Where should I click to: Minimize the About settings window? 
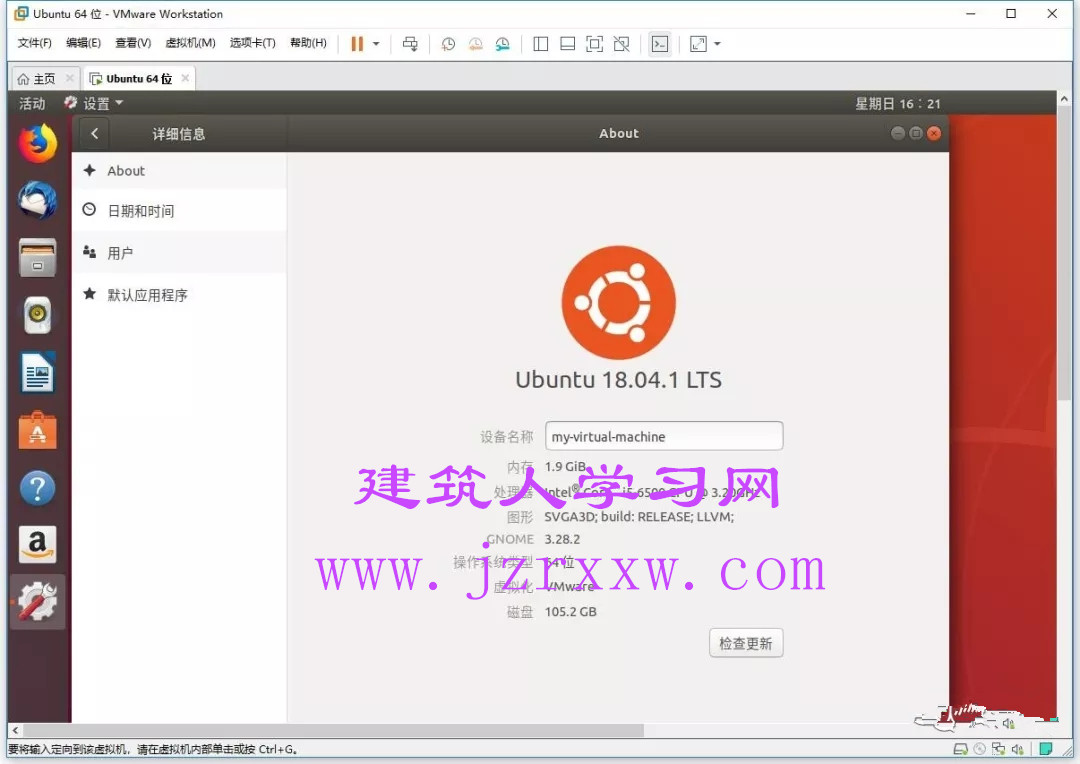(897, 134)
